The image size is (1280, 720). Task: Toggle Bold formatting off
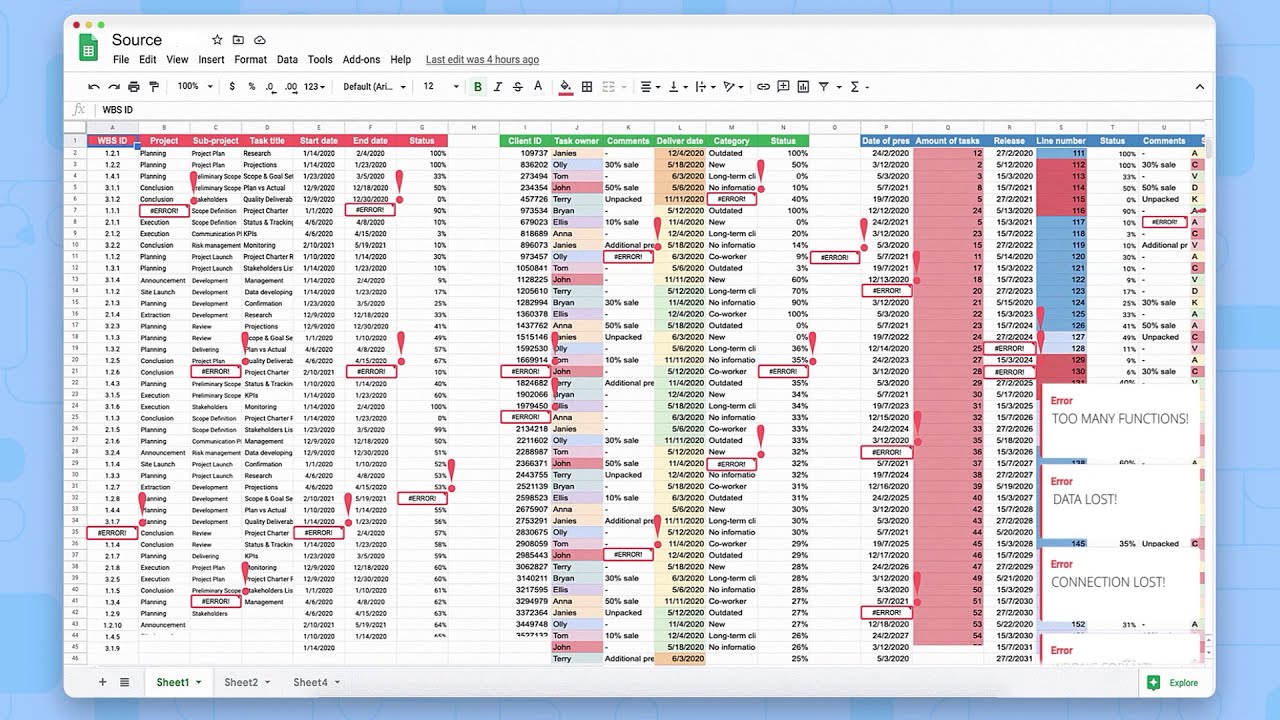pos(478,87)
